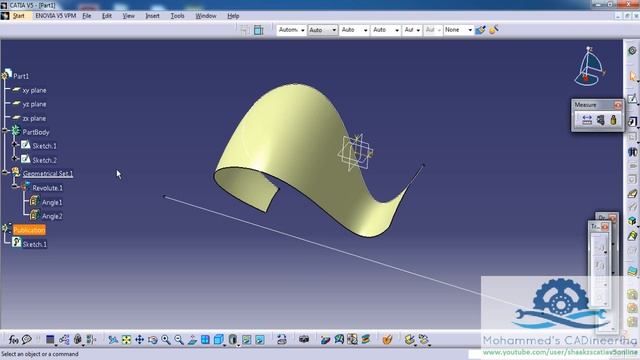Click the speech-bubble comment icon beside f(x)
Image resolution: width=640 pixels, height=360 pixels.
[27, 340]
